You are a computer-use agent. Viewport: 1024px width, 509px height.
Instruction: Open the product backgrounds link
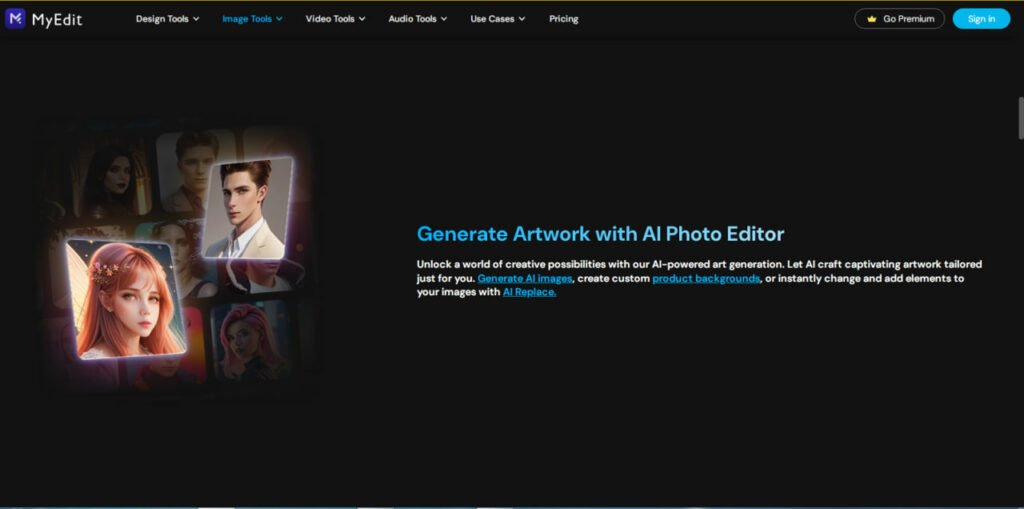pos(706,278)
